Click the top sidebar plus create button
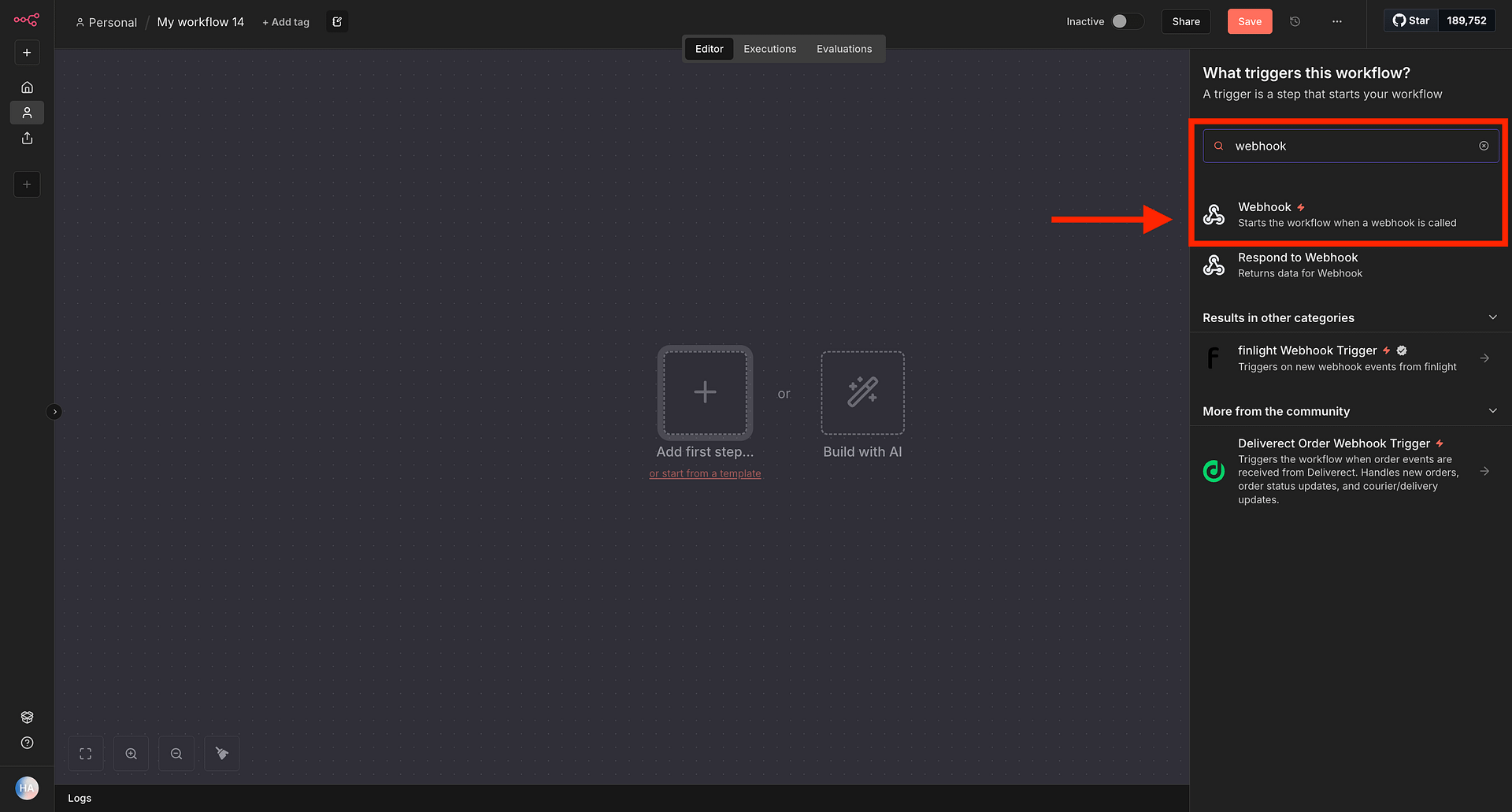Image resolution: width=1512 pixels, height=812 pixels. (x=27, y=53)
